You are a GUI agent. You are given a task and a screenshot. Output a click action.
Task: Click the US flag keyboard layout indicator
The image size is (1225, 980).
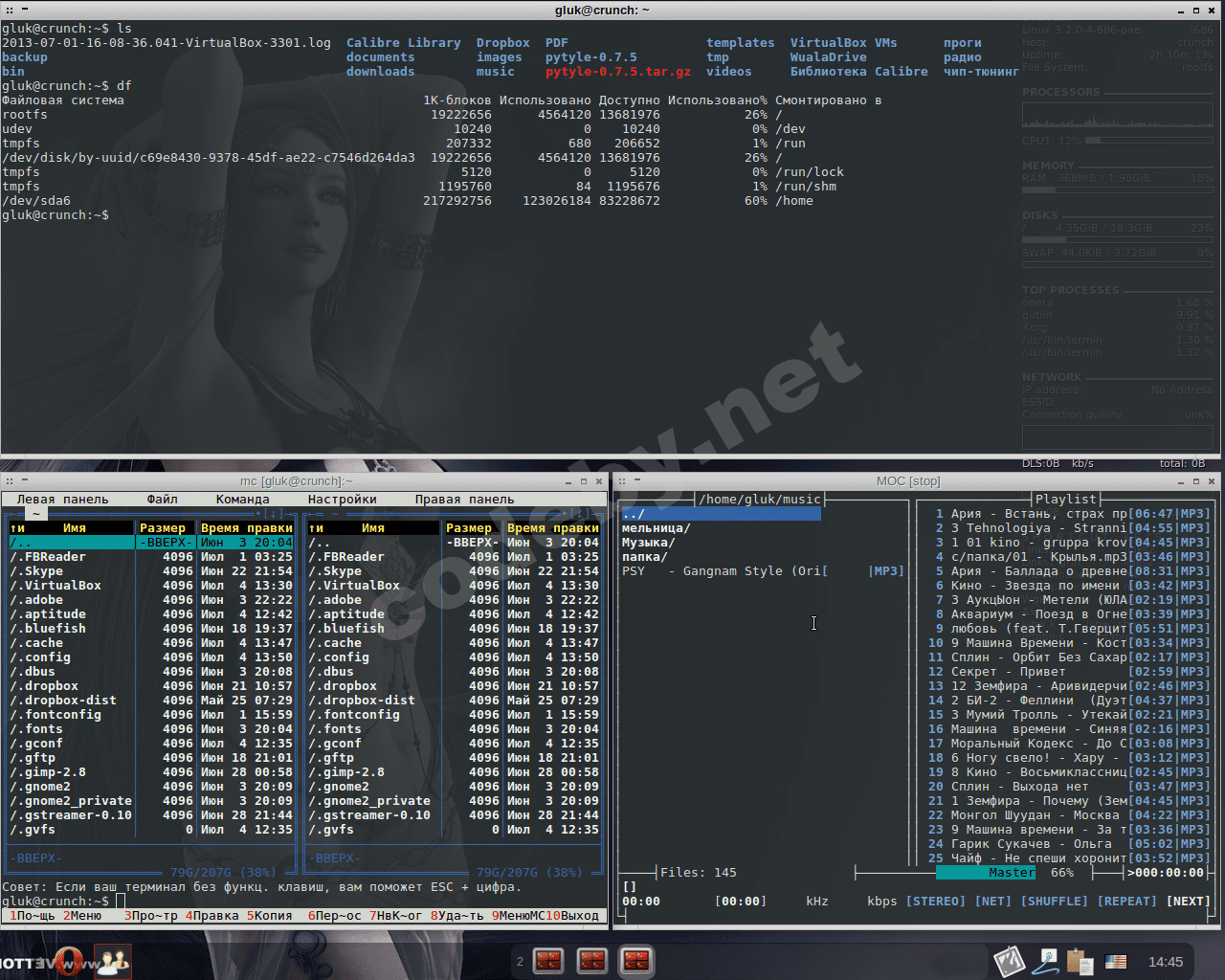tap(1116, 961)
